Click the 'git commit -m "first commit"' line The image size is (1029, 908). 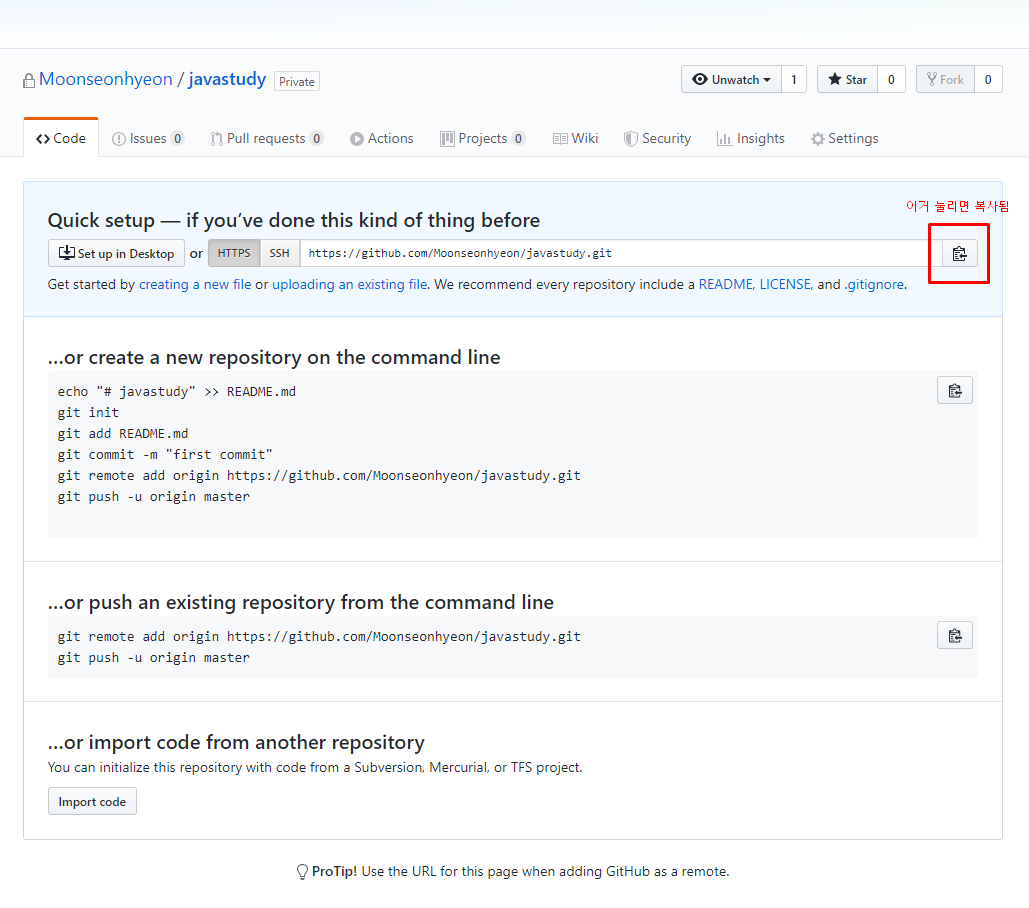pos(165,455)
